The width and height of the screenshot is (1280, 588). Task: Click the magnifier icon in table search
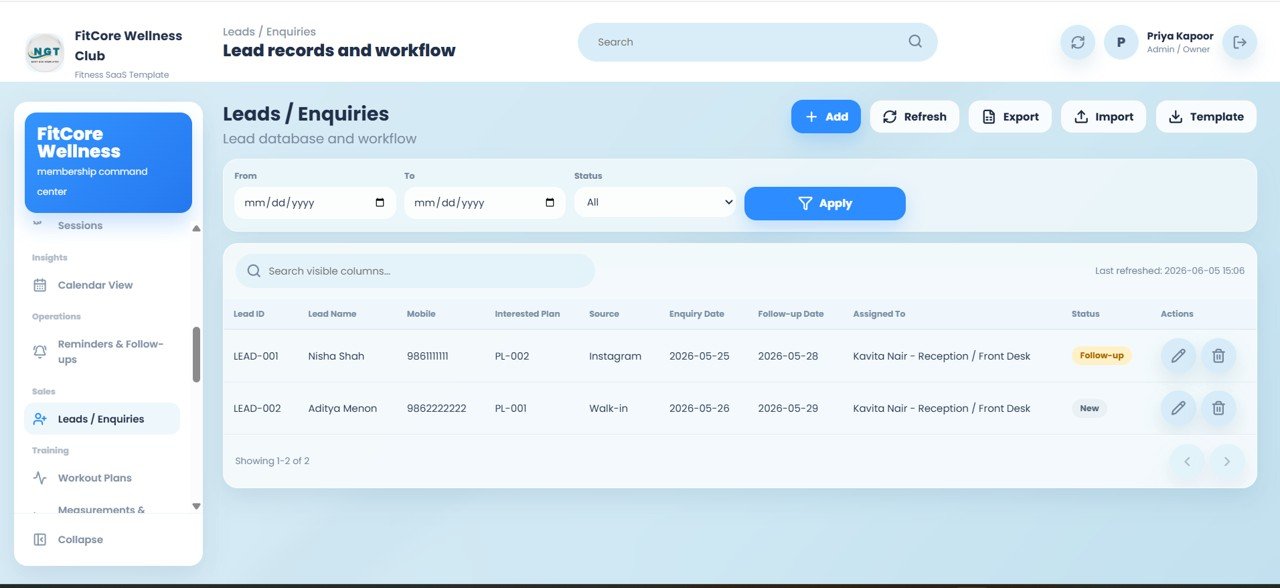254,271
